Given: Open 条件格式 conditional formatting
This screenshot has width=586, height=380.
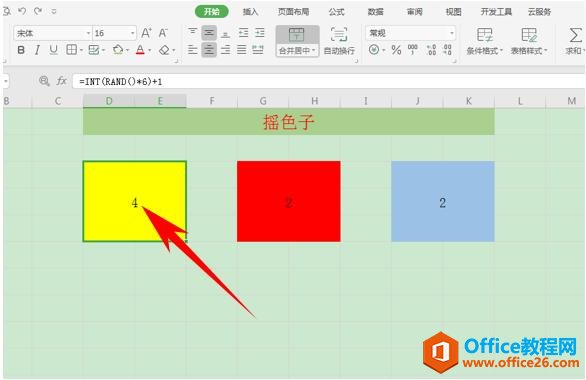Looking at the screenshot, I should pyautogui.click(x=485, y=41).
